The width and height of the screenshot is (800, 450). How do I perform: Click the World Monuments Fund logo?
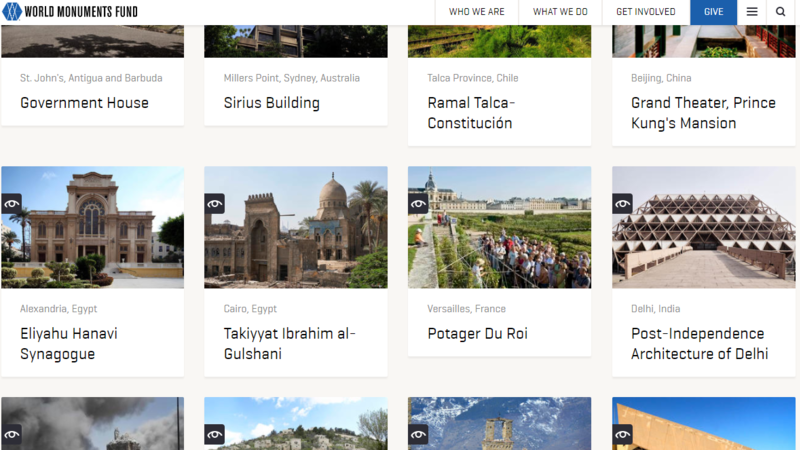pyautogui.click(x=70, y=12)
